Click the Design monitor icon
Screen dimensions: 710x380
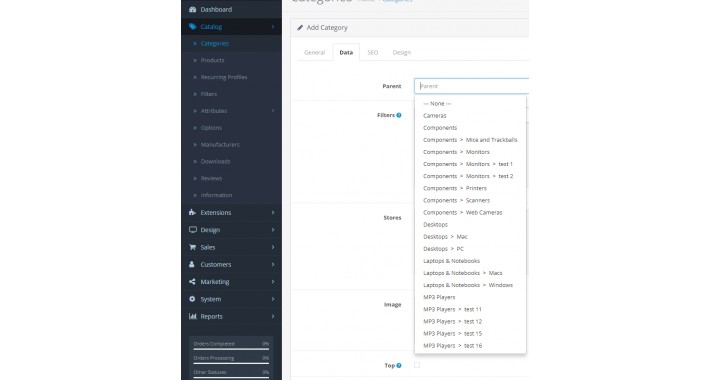point(192,230)
